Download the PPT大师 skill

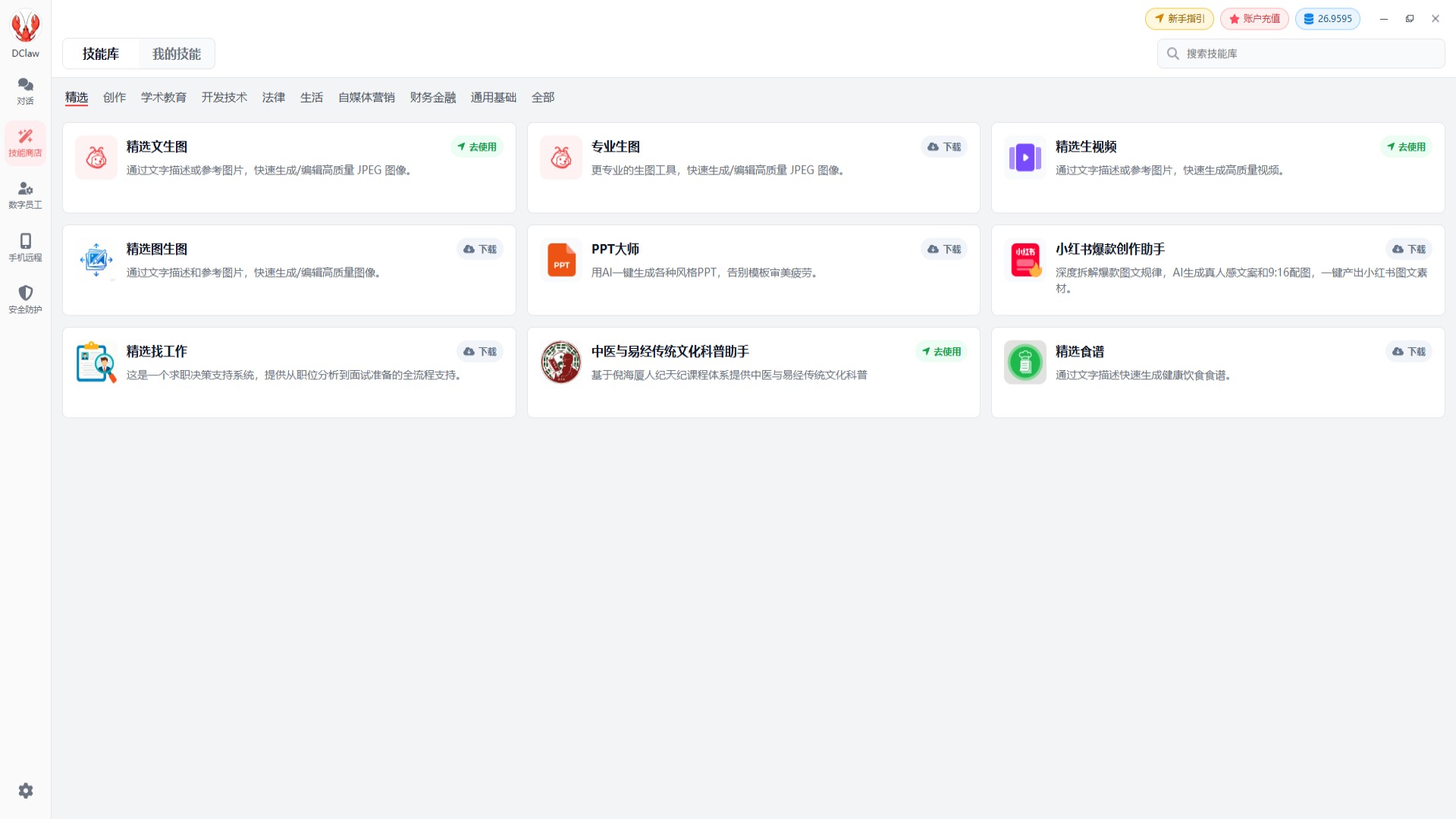click(x=944, y=249)
